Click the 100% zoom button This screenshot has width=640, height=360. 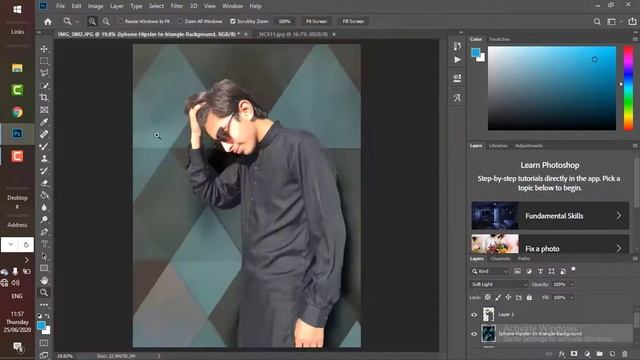click(284, 21)
